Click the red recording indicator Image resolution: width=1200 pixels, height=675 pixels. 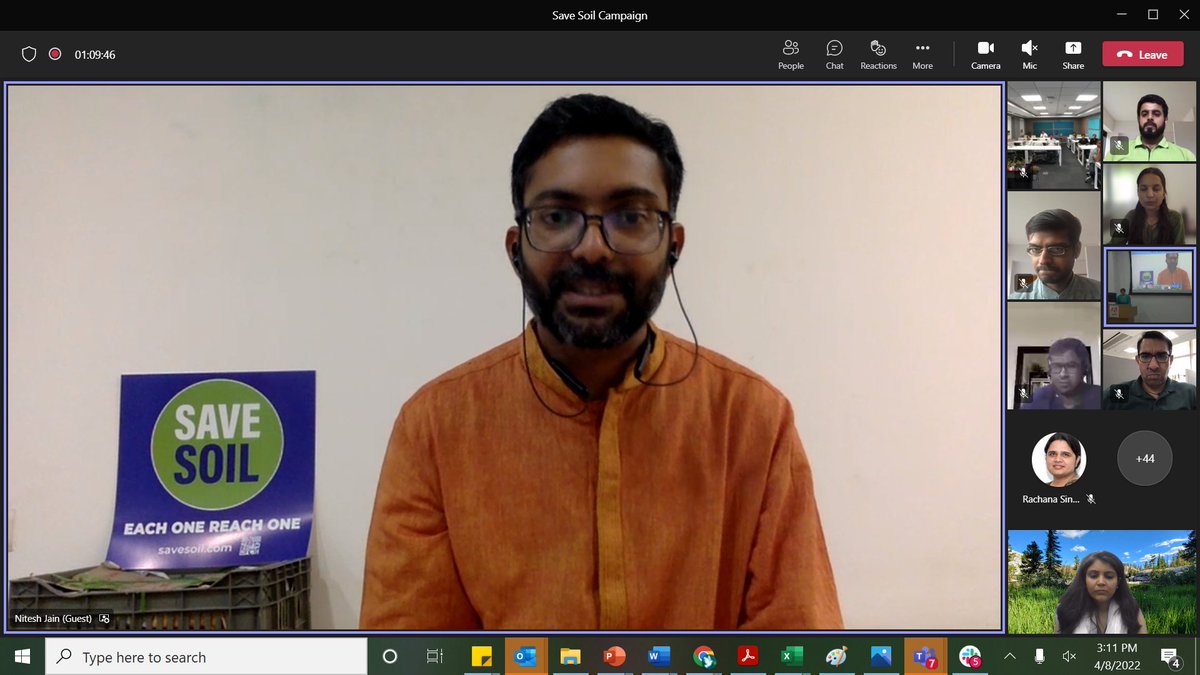[55, 54]
